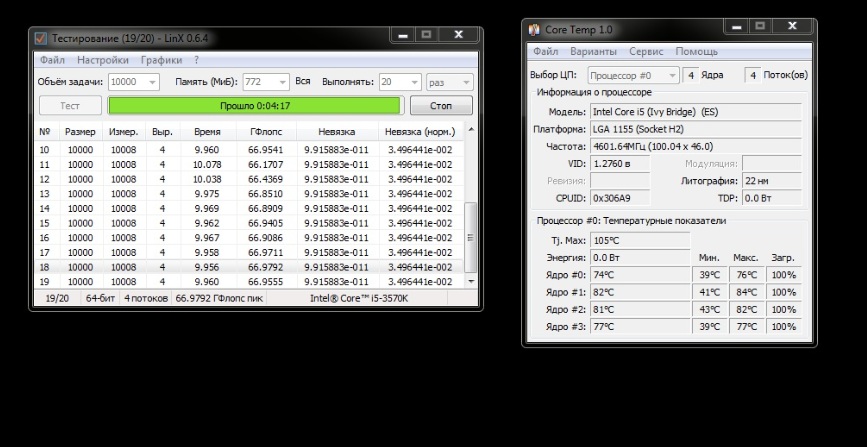Image resolution: width=867 pixels, height=447 pixels.
Task: Click the 66.9555 value in row 19
Action: pyautogui.click(x=265, y=282)
